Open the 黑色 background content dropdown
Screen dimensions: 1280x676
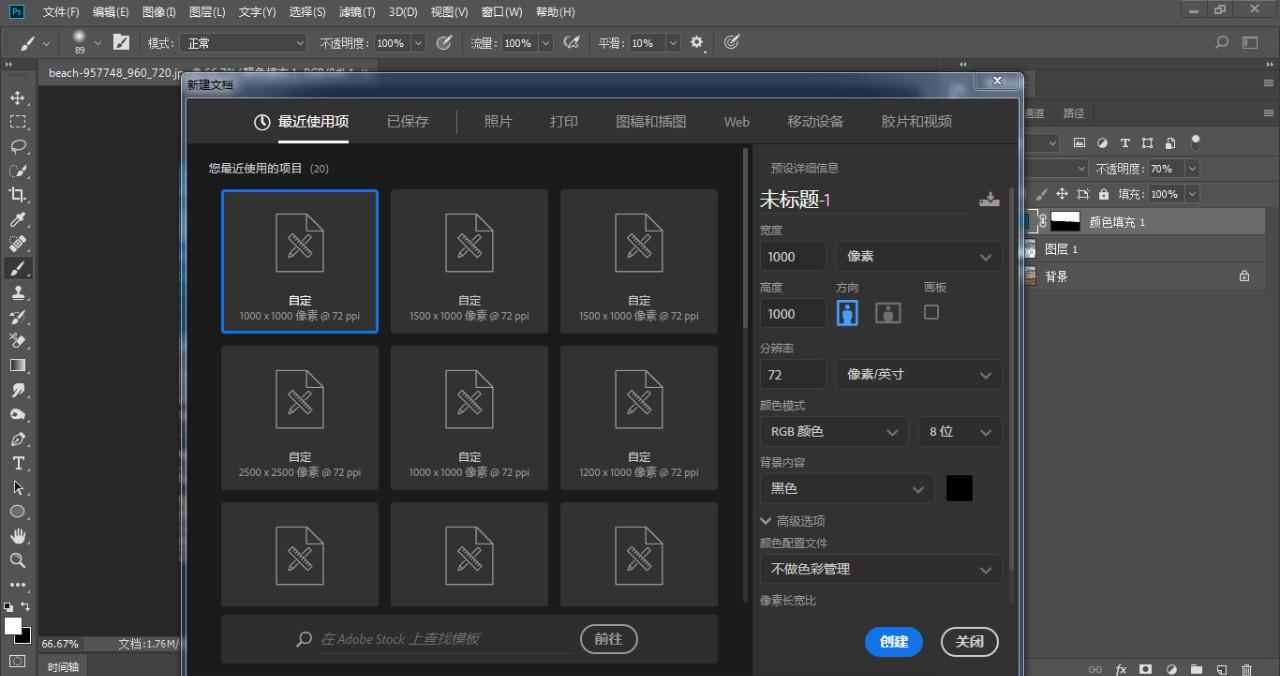pos(847,488)
